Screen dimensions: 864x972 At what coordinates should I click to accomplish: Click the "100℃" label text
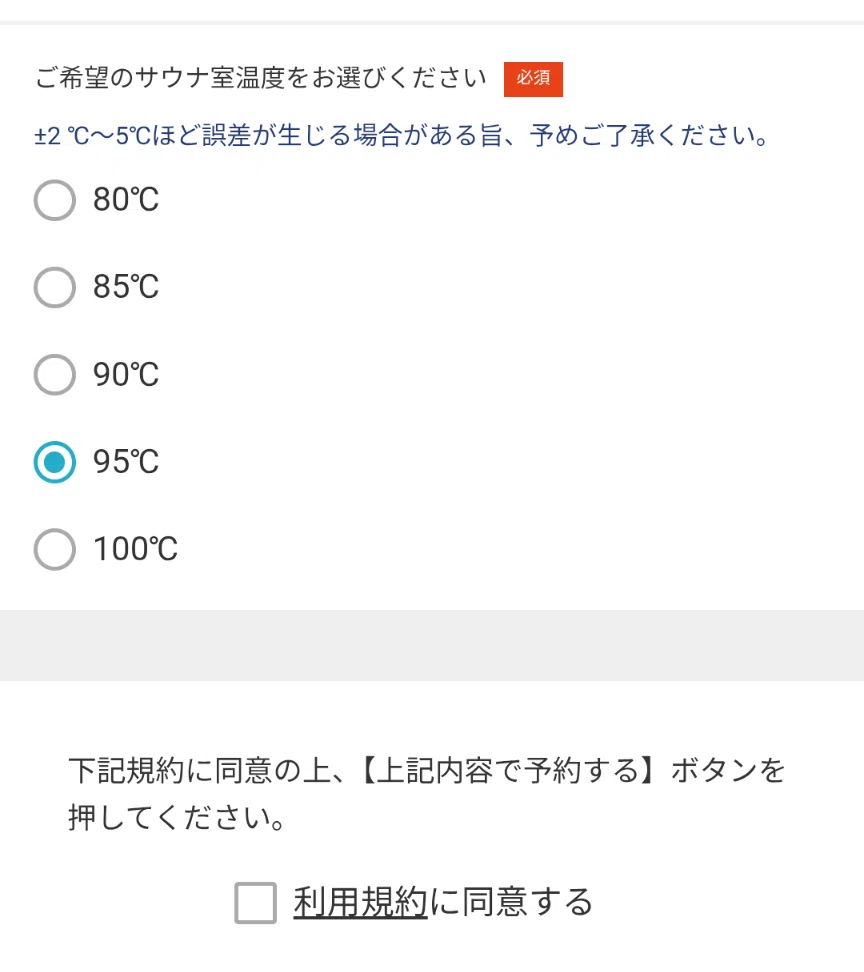pos(135,549)
